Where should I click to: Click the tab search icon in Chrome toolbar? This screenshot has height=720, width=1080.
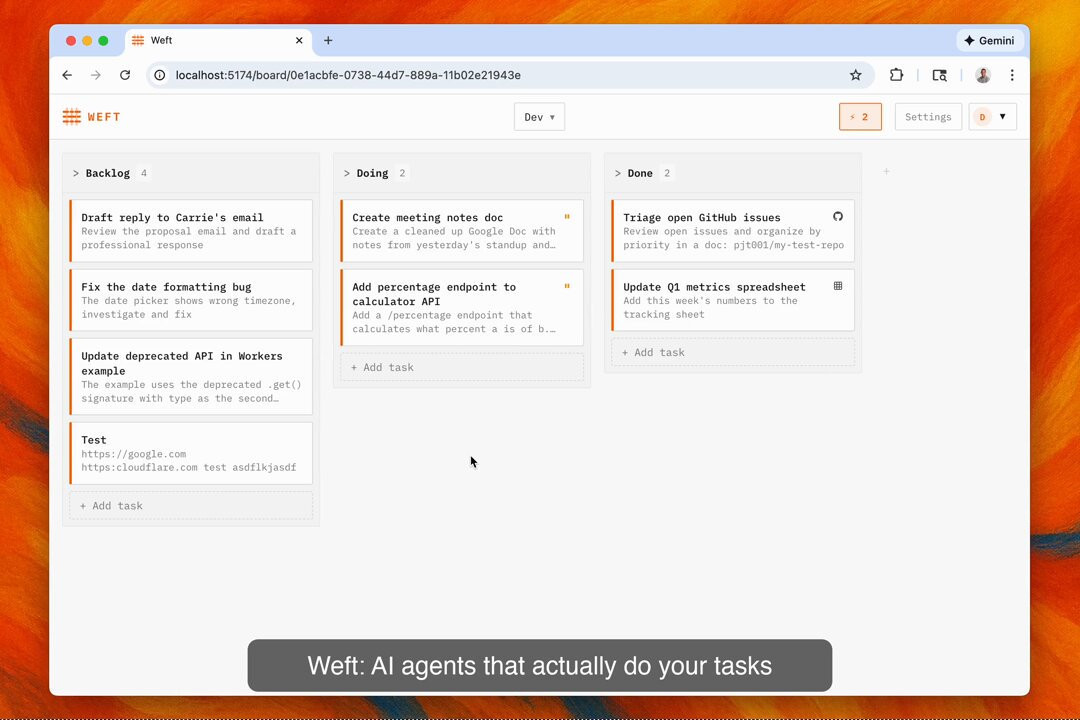coord(939,75)
